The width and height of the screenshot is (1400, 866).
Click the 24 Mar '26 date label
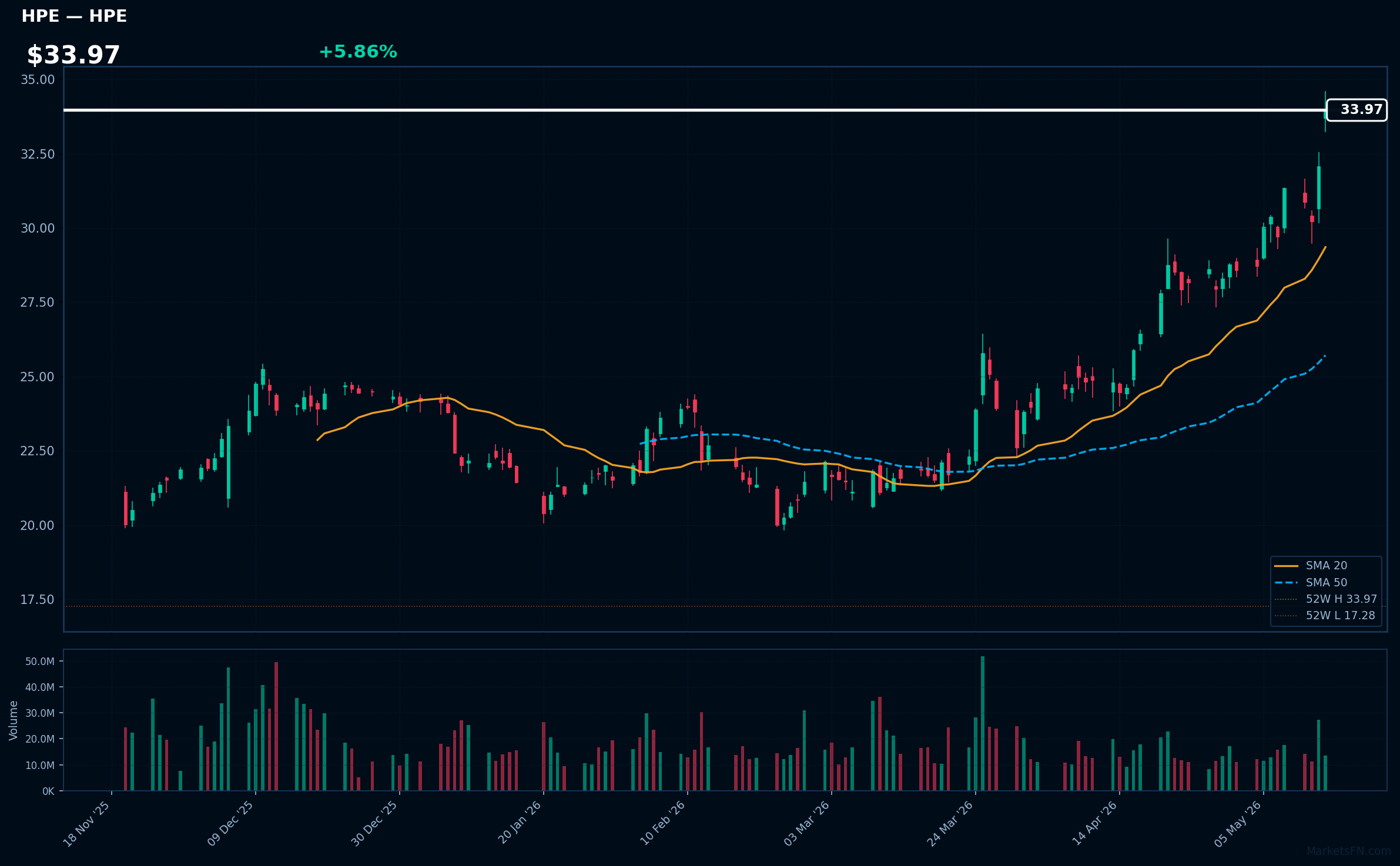tap(950, 824)
